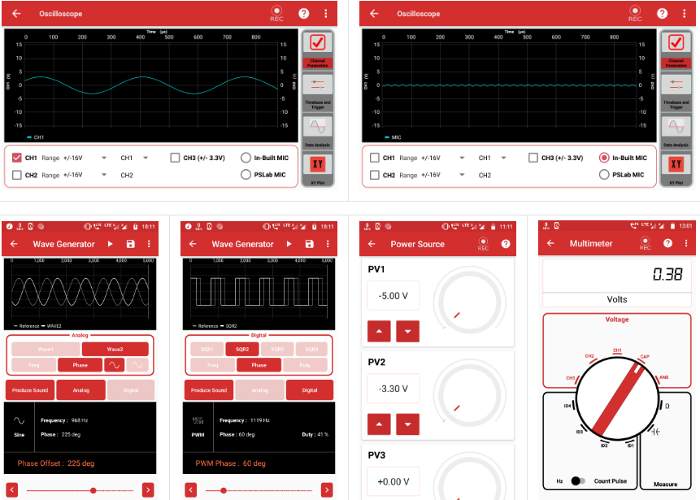Viewport: 700px width, 500px height.
Task: Open CH2 range dropdown in right Oscilloscope
Action: click(462, 175)
